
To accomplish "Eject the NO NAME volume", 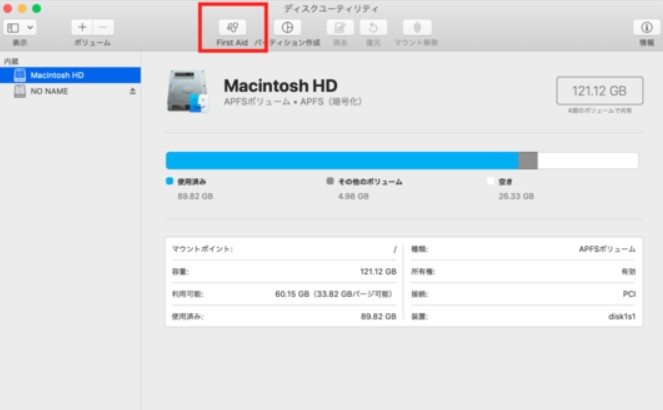I will (132, 91).
